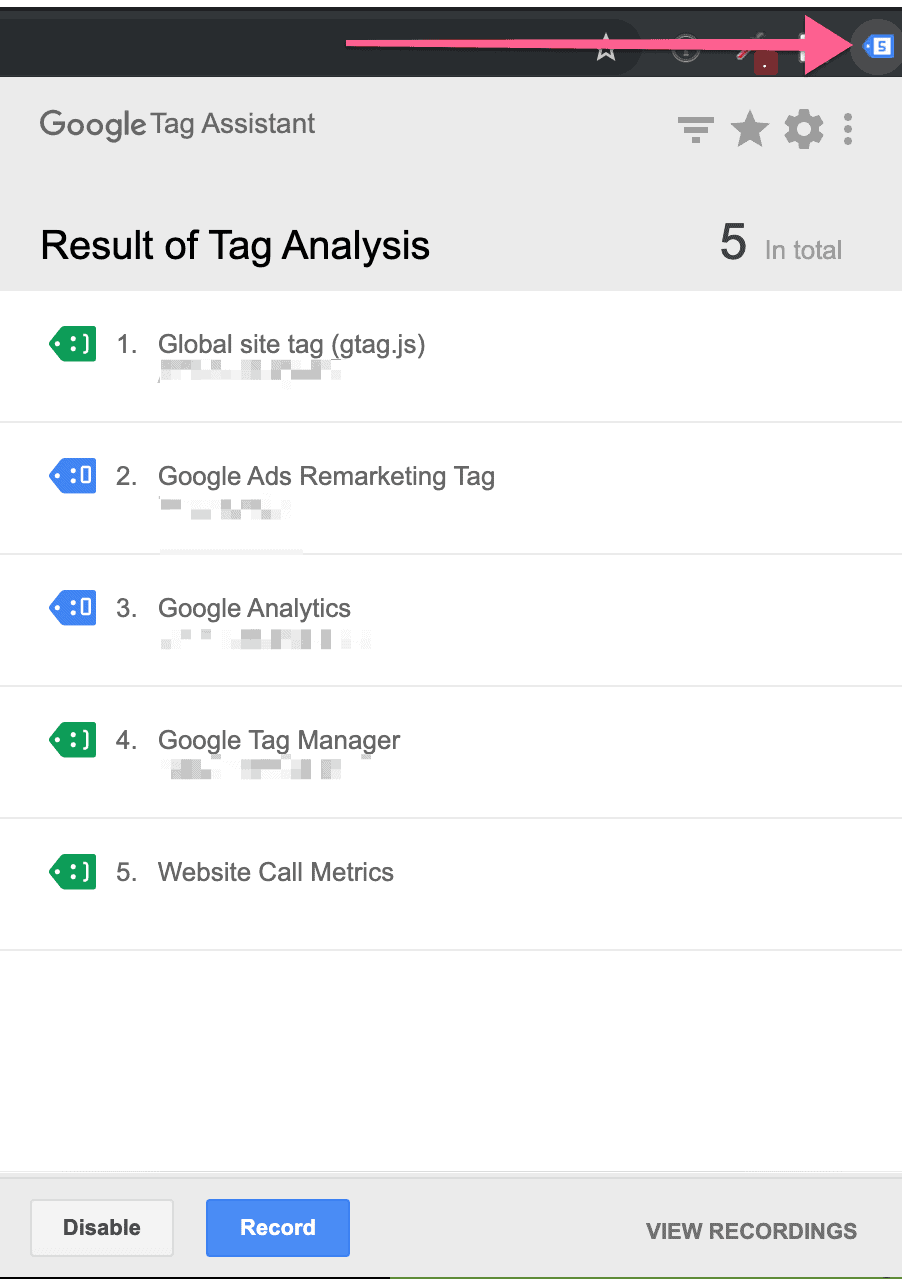Click green tag icon for Global site tag
This screenshot has height=1279, width=902.
click(x=73, y=345)
